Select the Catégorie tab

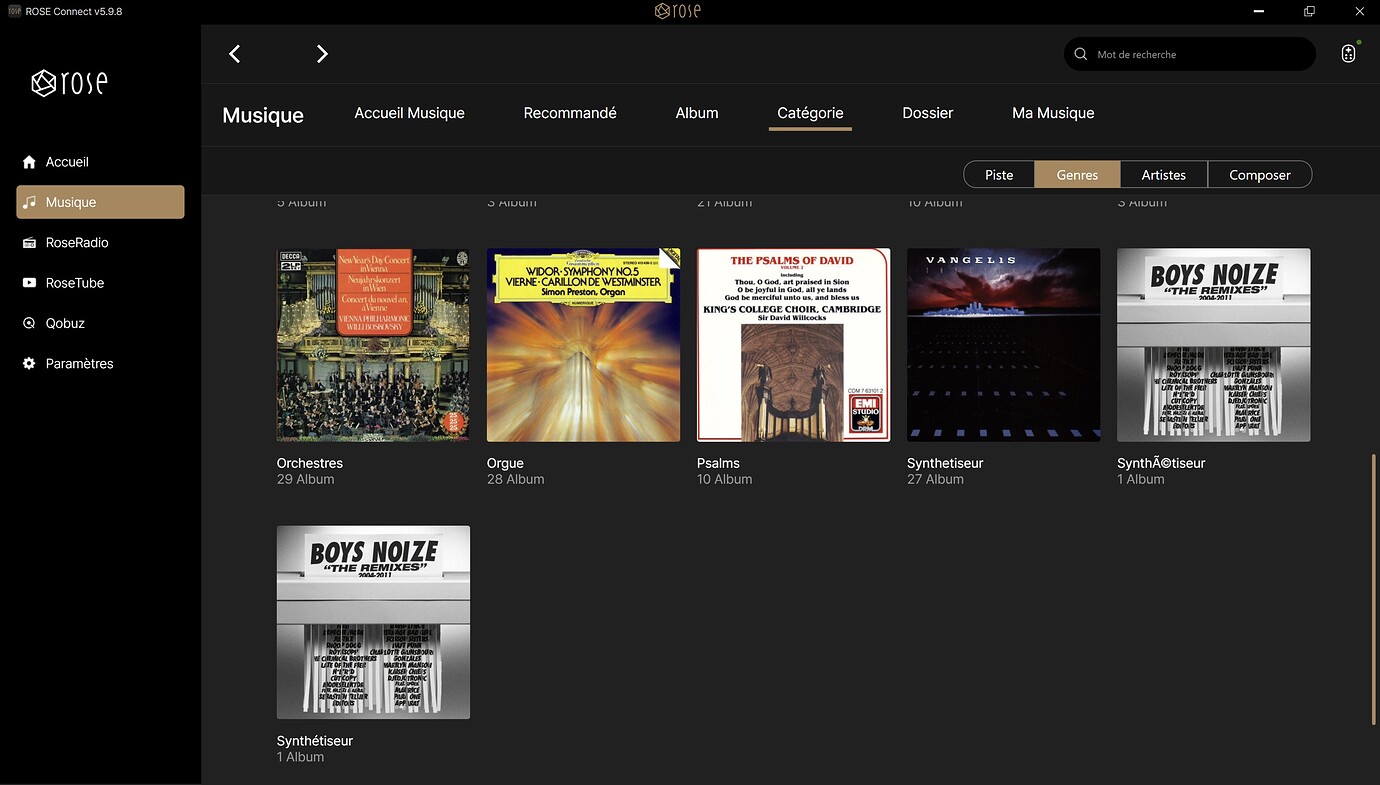coord(810,114)
